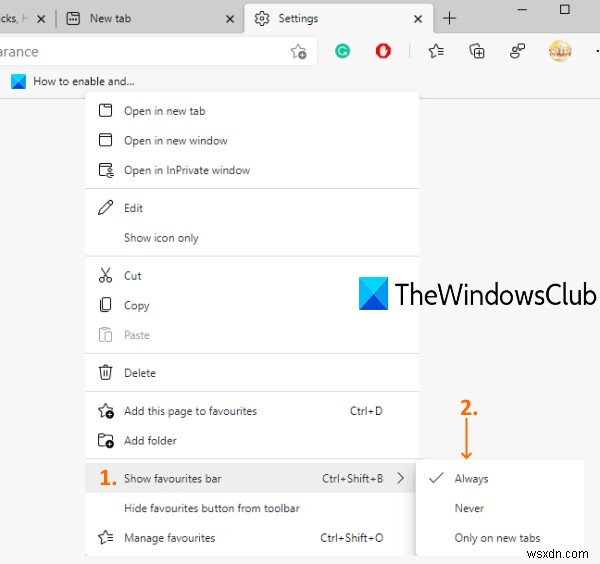600x564 pixels.
Task: Choose Add this page to favourites
Action: point(252,411)
